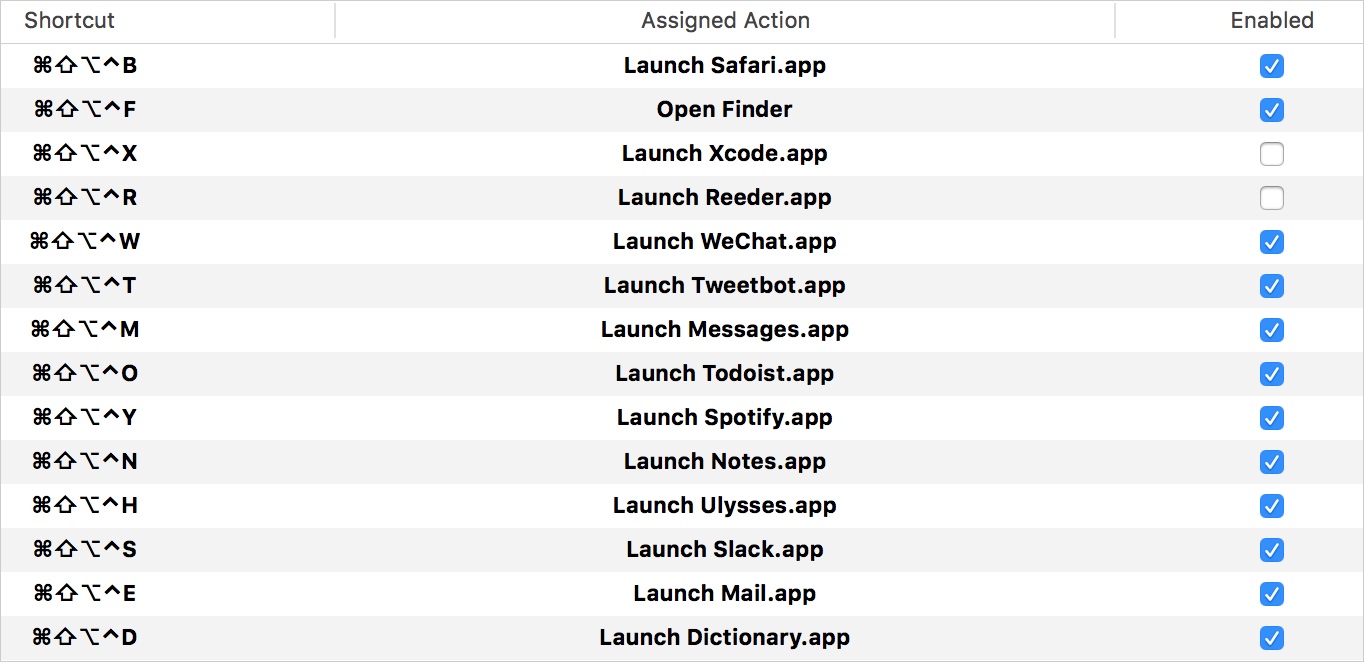Select the Launch Ulysses.app row
1364x662 pixels.
point(724,506)
